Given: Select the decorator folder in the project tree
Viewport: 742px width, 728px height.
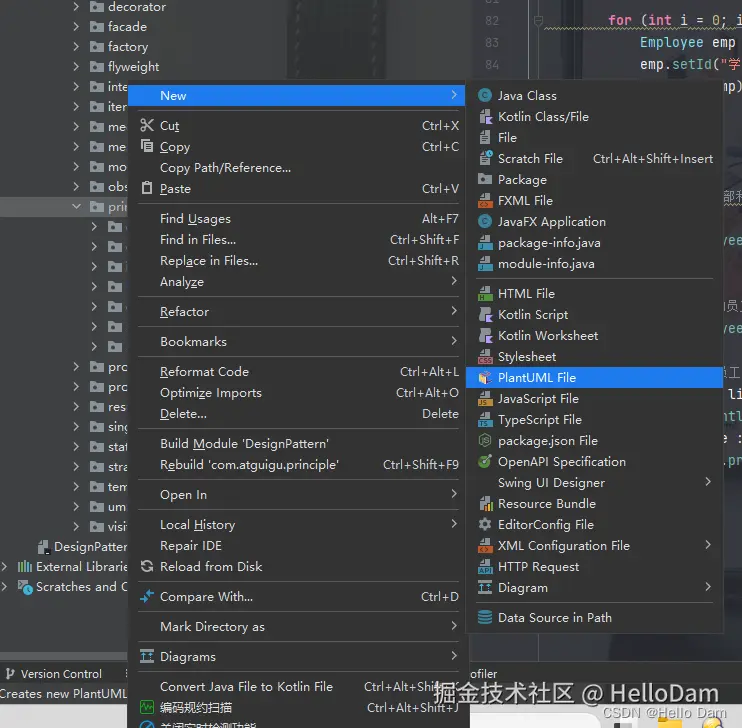Looking at the screenshot, I should (137, 7).
